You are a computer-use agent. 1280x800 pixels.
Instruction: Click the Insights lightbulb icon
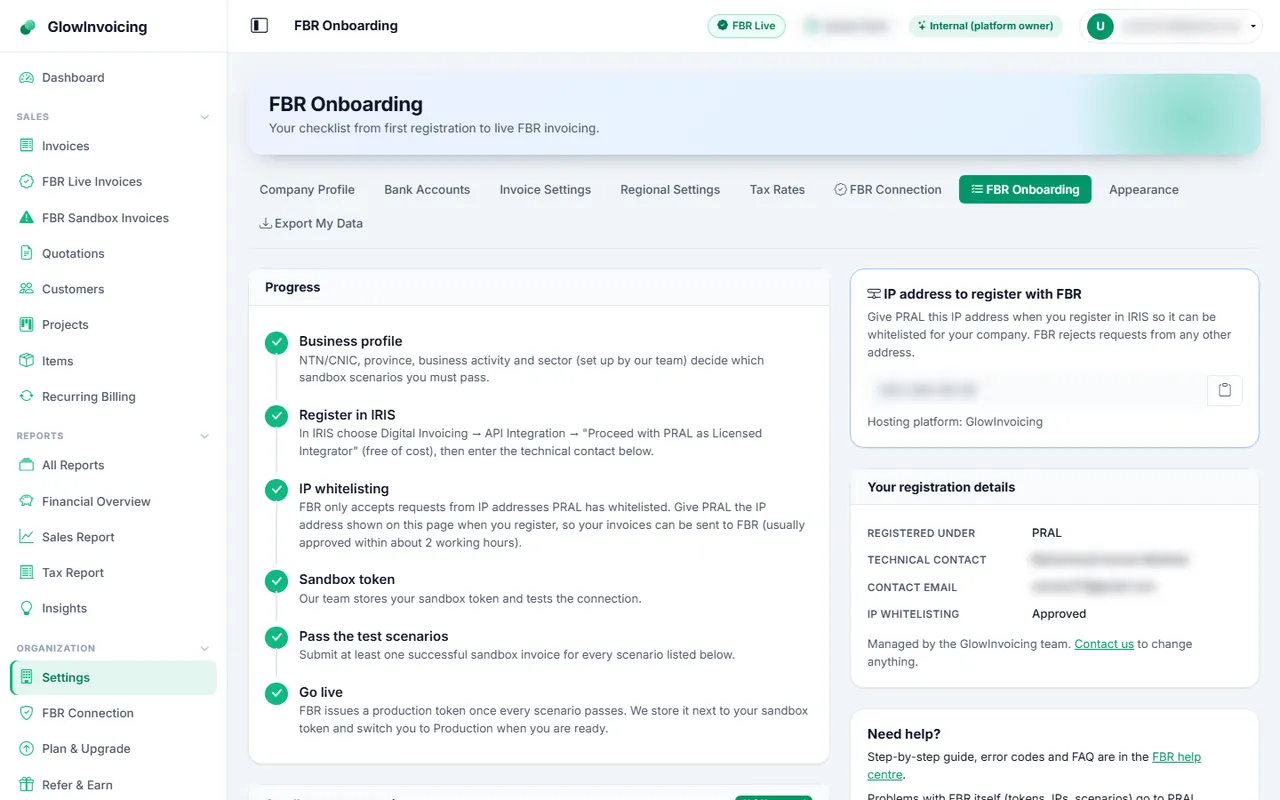coord(27,608)
